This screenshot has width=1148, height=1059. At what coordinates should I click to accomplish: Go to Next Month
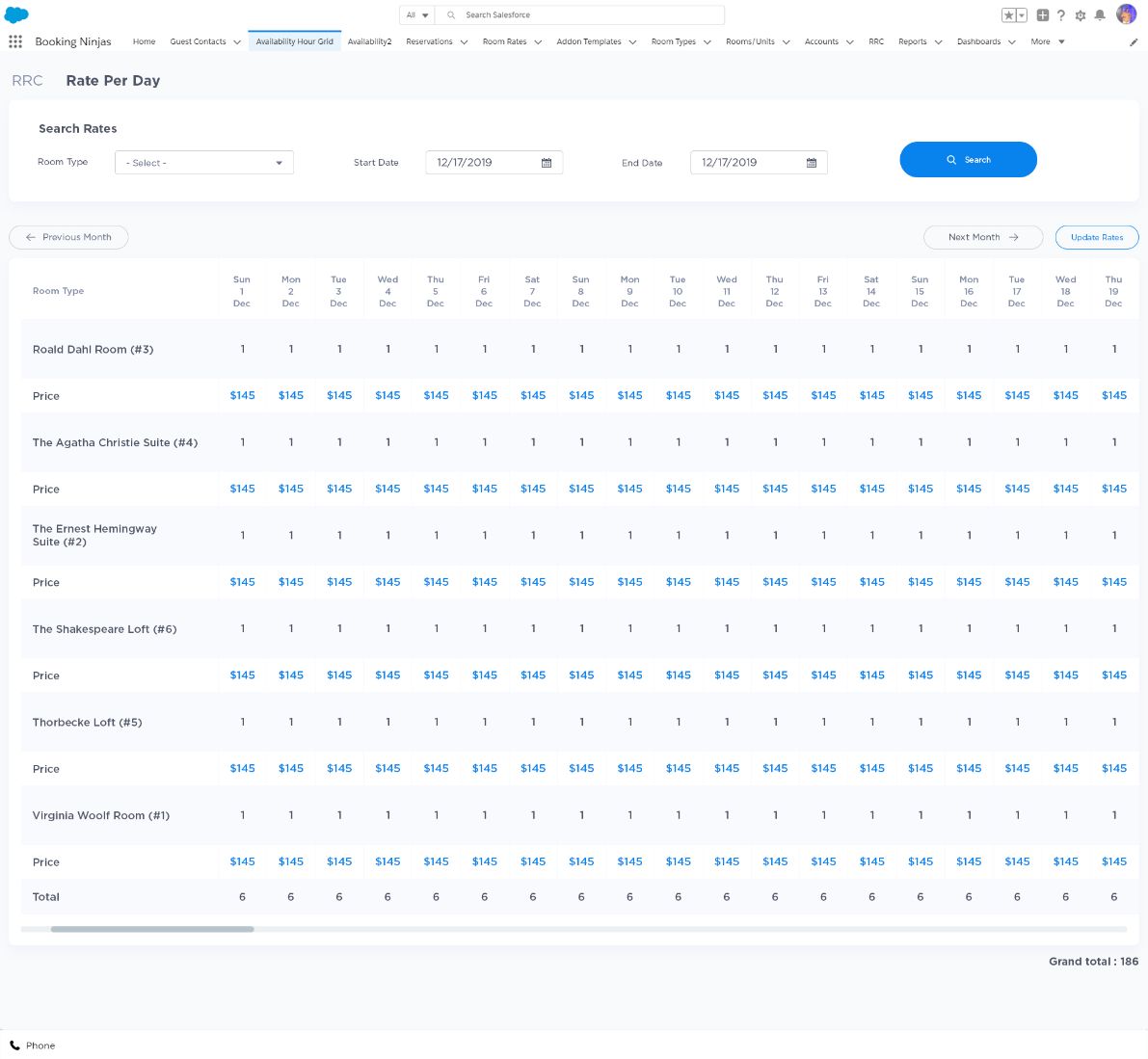point(983,237)
